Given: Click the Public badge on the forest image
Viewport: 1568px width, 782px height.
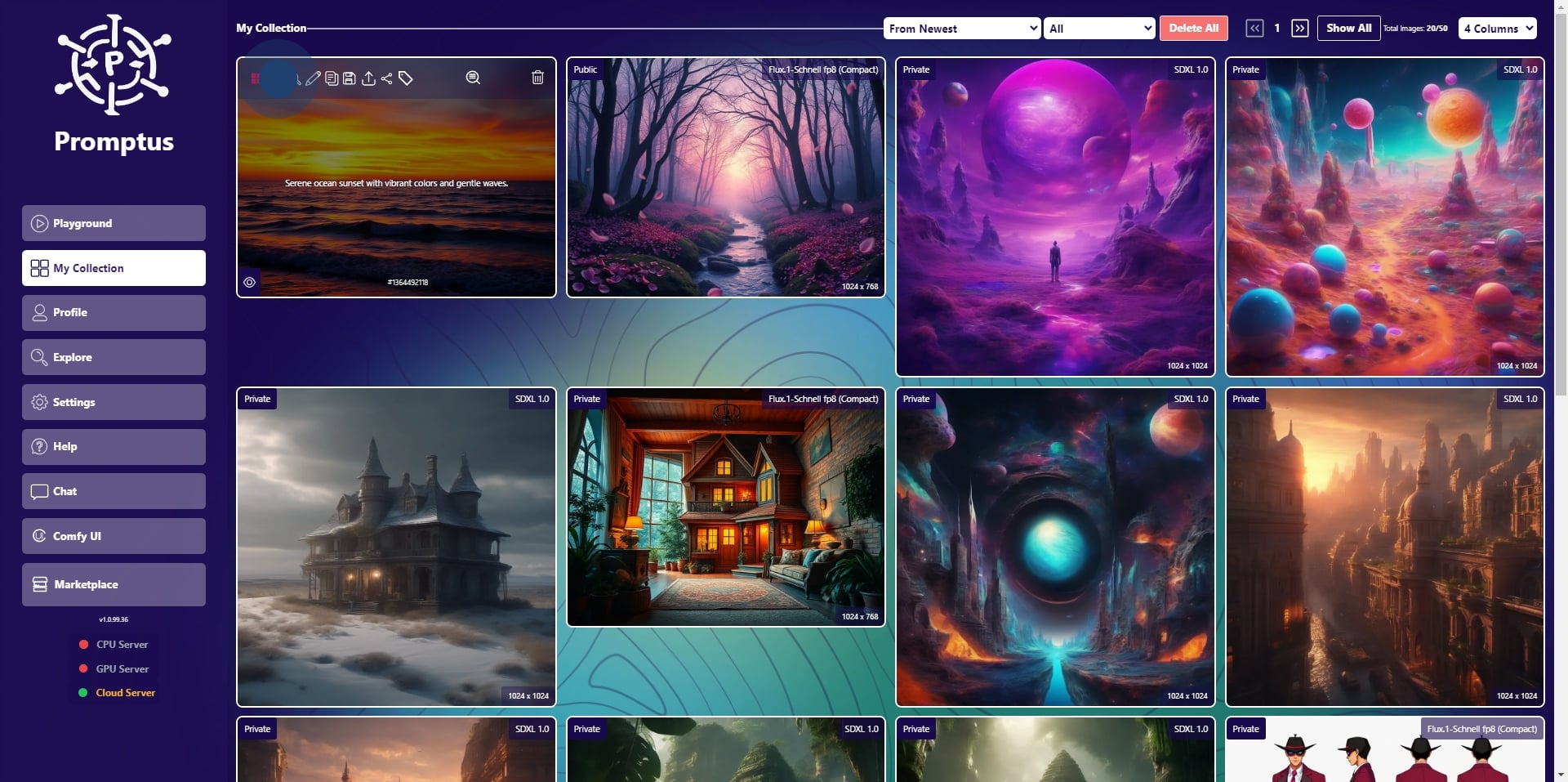Looking at the screenshot, I should (586, 69).
